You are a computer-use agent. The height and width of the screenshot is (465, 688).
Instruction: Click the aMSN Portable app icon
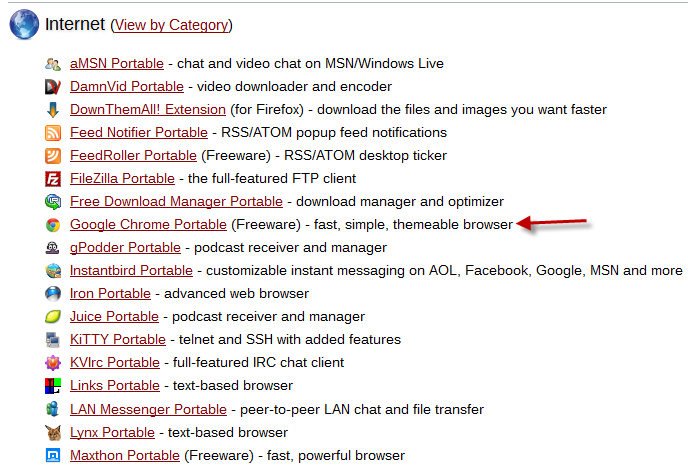(x=53, y=64)
